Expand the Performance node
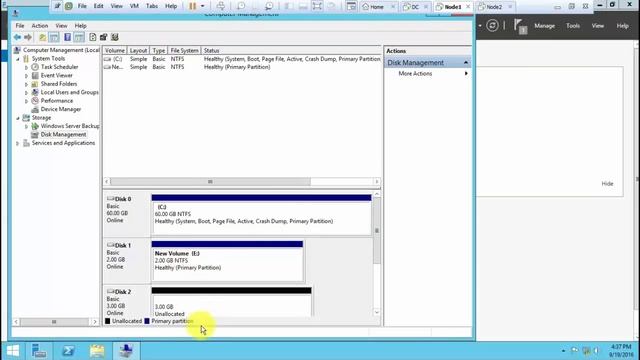640x360 pixels. tap(27, 101)
